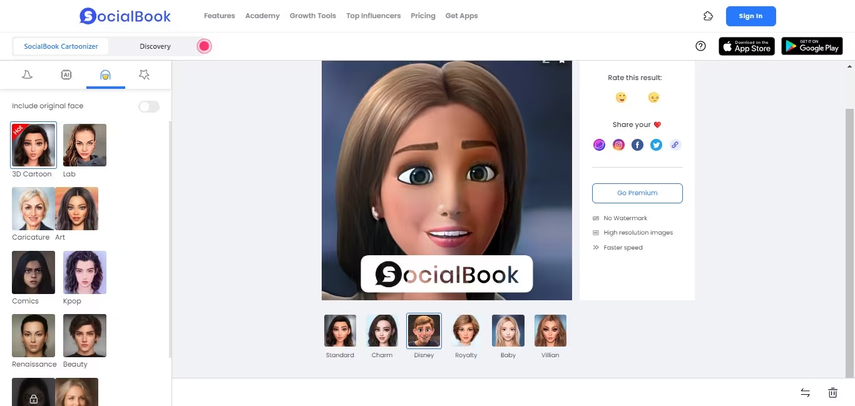Viewport: 855px width, 406px height.
Task: Share the result on Facebook
Action: click(637, 145)
